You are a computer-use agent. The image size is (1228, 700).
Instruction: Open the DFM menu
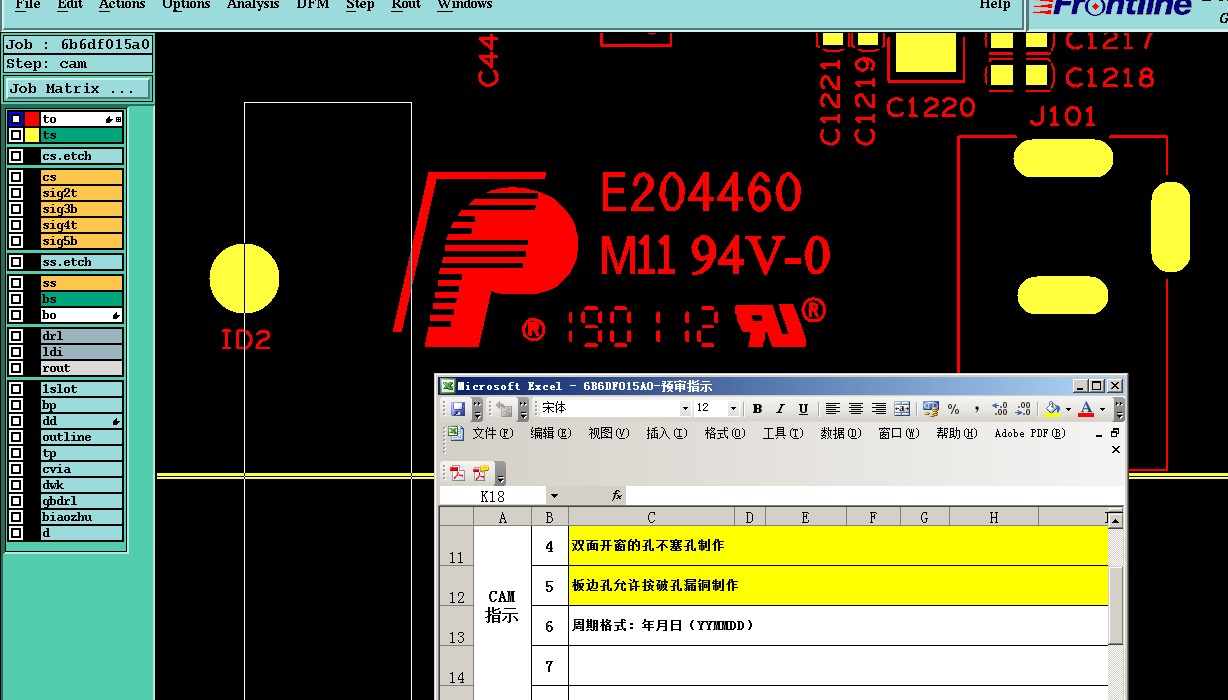tap(313, 5)
